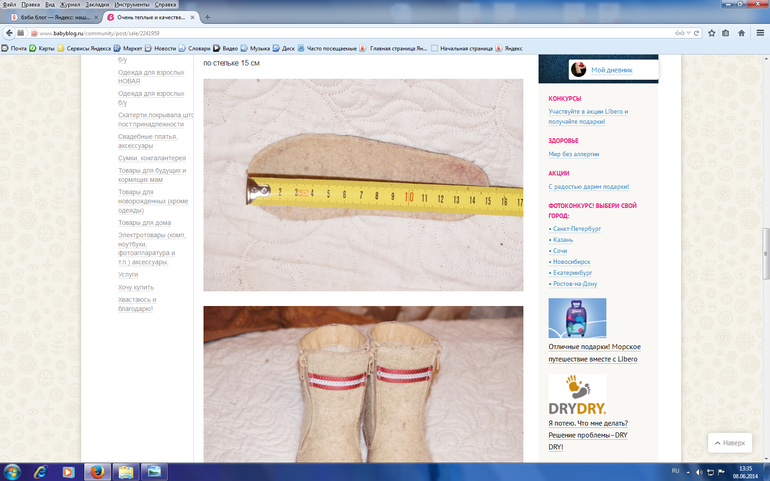Screen dimensions: 770x481
Task: Open 'Свадебные платья, аксессуары' category
Action: 147,141
